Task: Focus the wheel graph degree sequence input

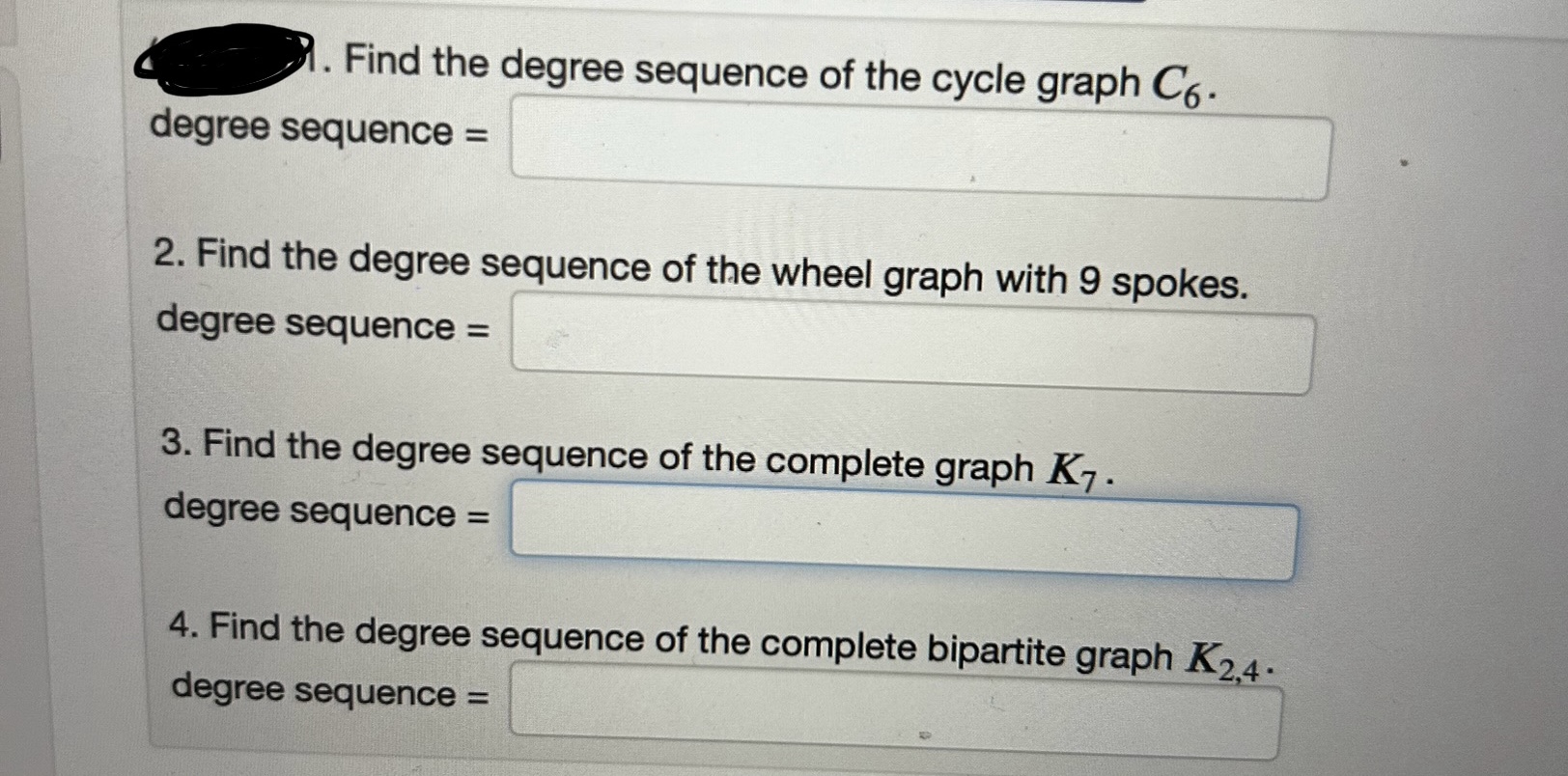Action: coord(912,344)
